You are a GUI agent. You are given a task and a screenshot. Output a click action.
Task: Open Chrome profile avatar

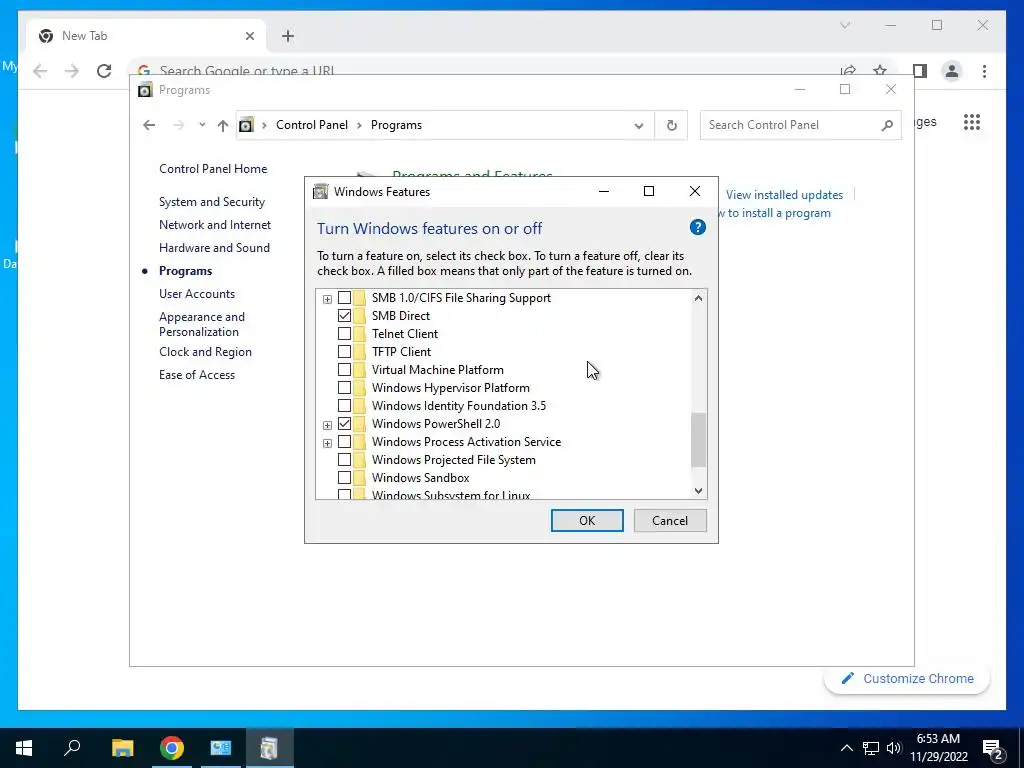click(x=952, y=71)
